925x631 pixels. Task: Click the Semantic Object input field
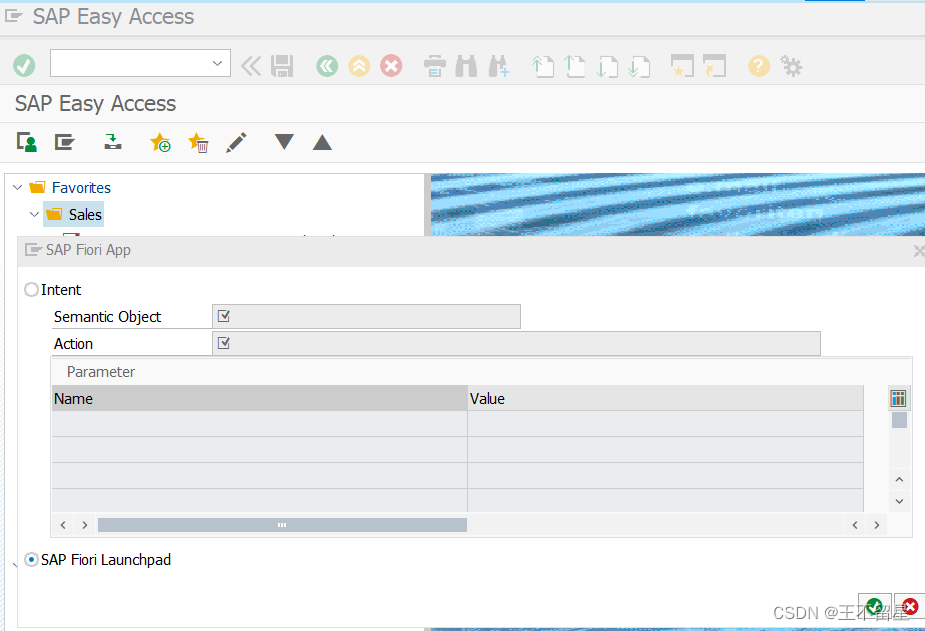click(366, 317)
